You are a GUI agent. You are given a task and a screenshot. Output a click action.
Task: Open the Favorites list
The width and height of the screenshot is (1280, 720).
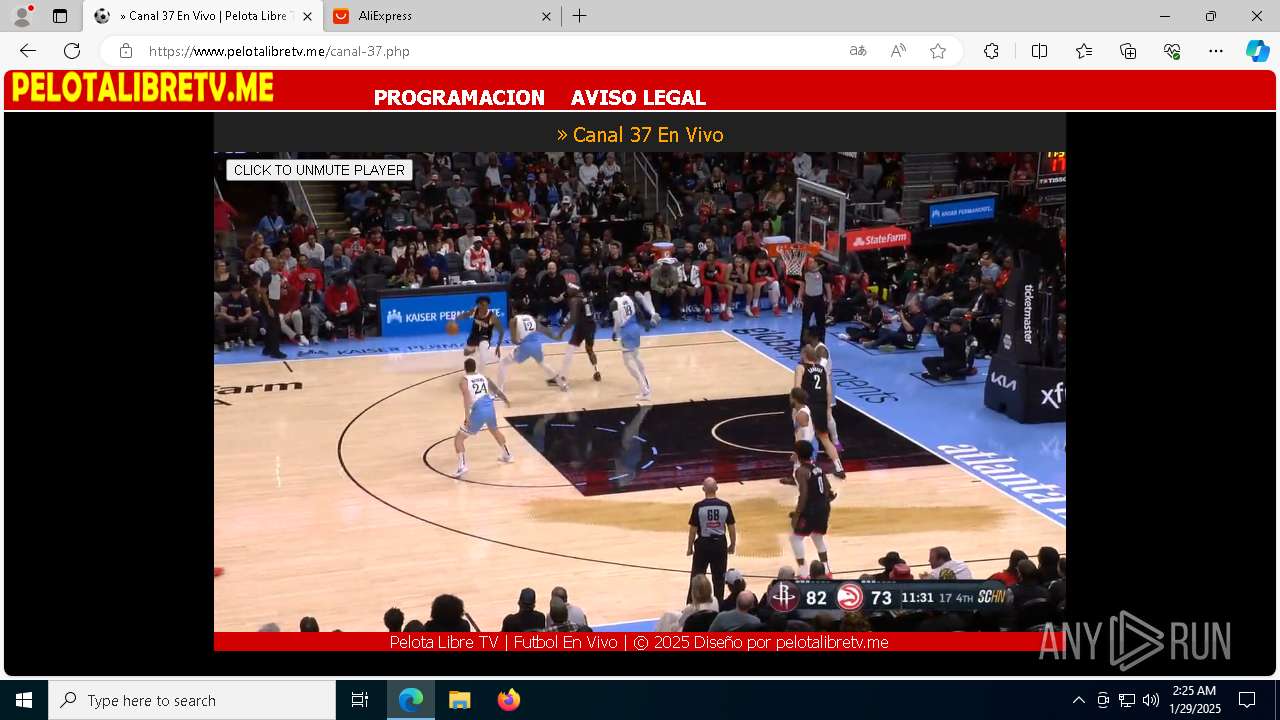pos(1084,51)
